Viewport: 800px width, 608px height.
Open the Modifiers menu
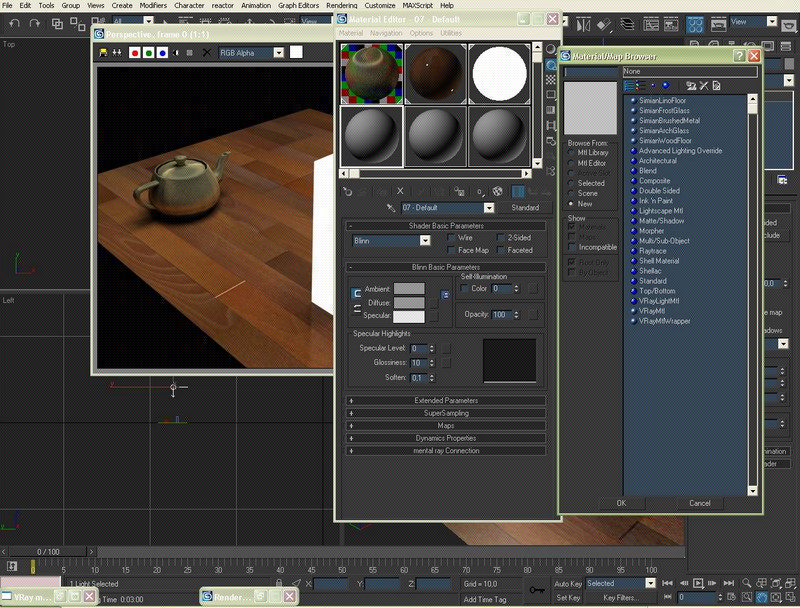[x=153, y=5]
